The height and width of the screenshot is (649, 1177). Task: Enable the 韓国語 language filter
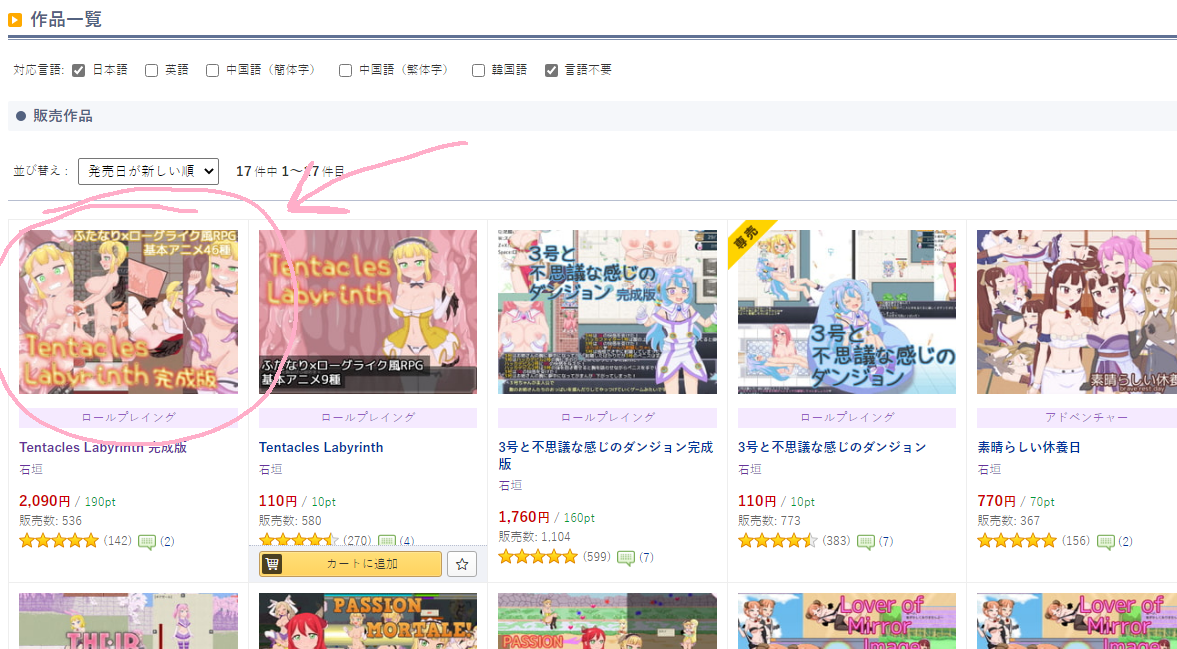click(x=478, y=71)
